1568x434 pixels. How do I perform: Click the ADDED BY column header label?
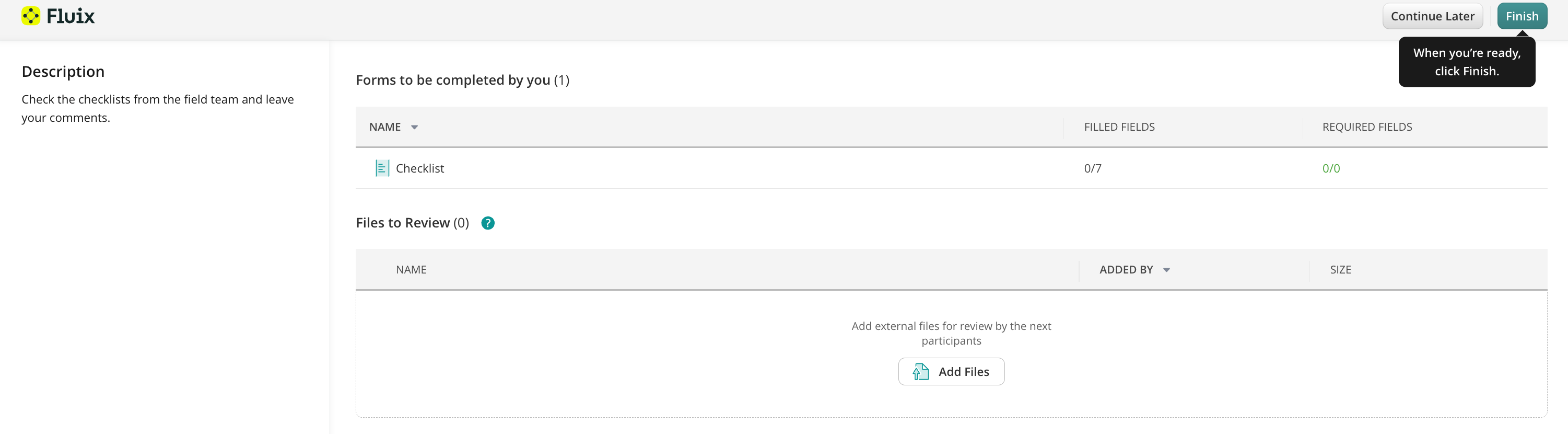point(1126,269)
